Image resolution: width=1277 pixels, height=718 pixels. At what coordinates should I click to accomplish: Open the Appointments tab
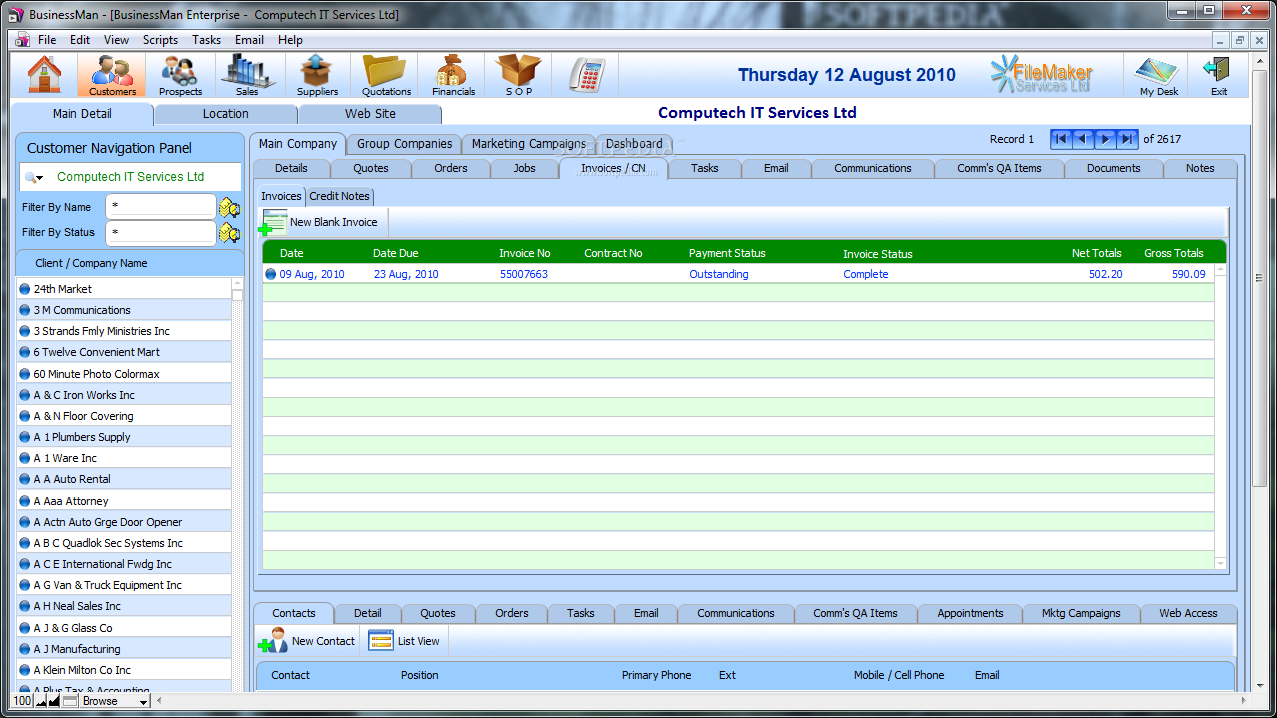(x=970, y=613)
